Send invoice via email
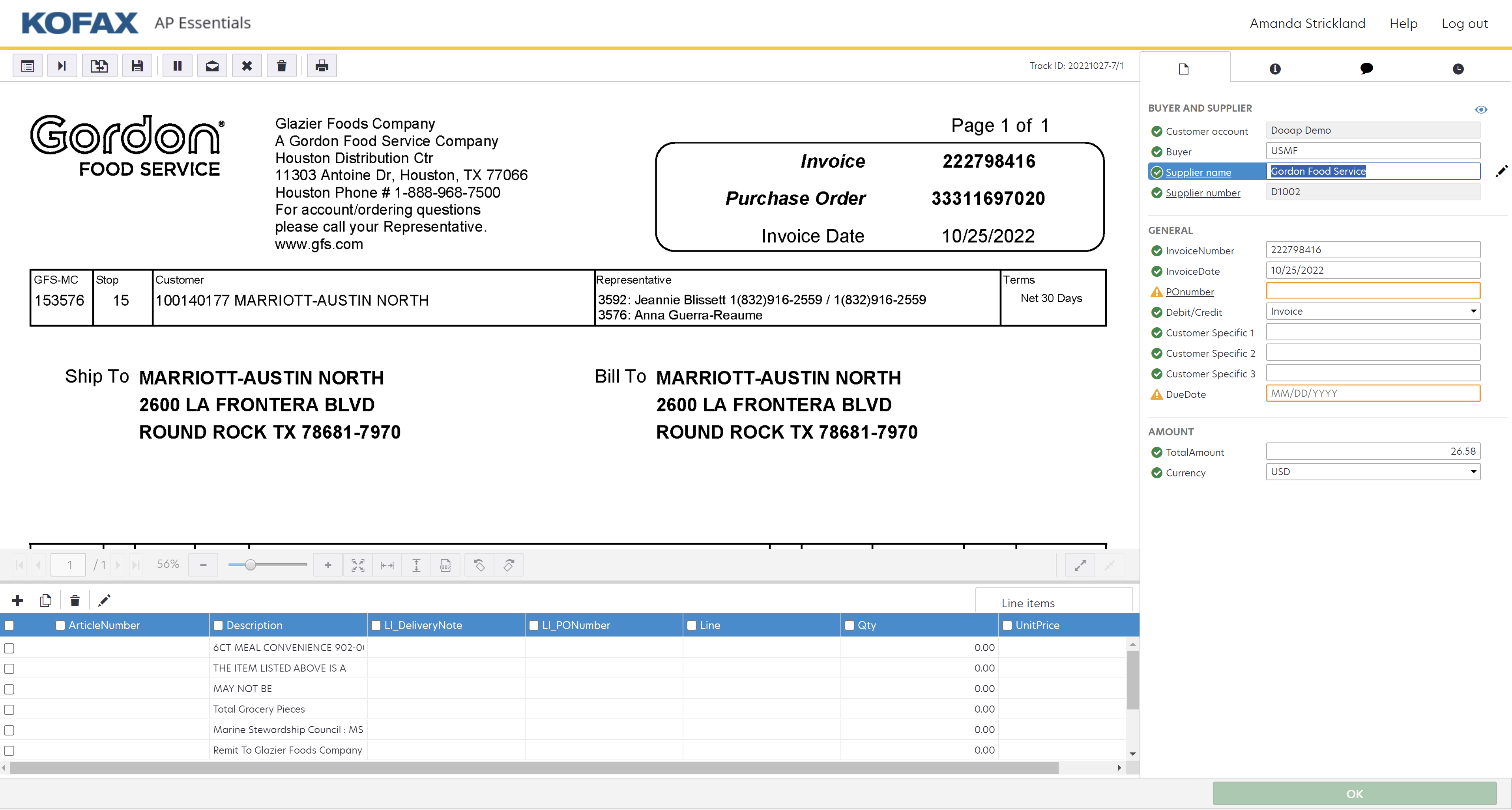This screenshot has width=1512, height=810. (212, 66)
